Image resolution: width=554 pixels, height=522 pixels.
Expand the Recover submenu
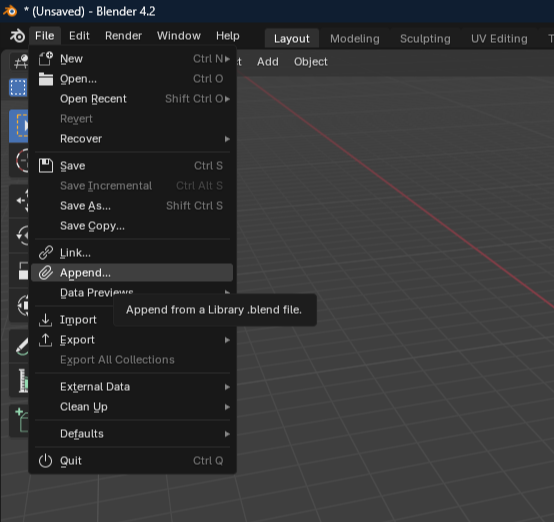coord(132,139)
